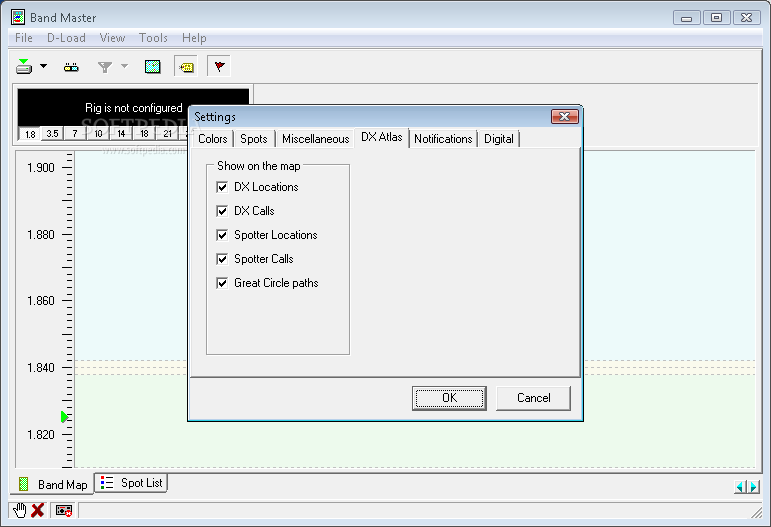Toggle the Spotter Calls checkbox
771x527 pixels.
[x=222, y=259]
